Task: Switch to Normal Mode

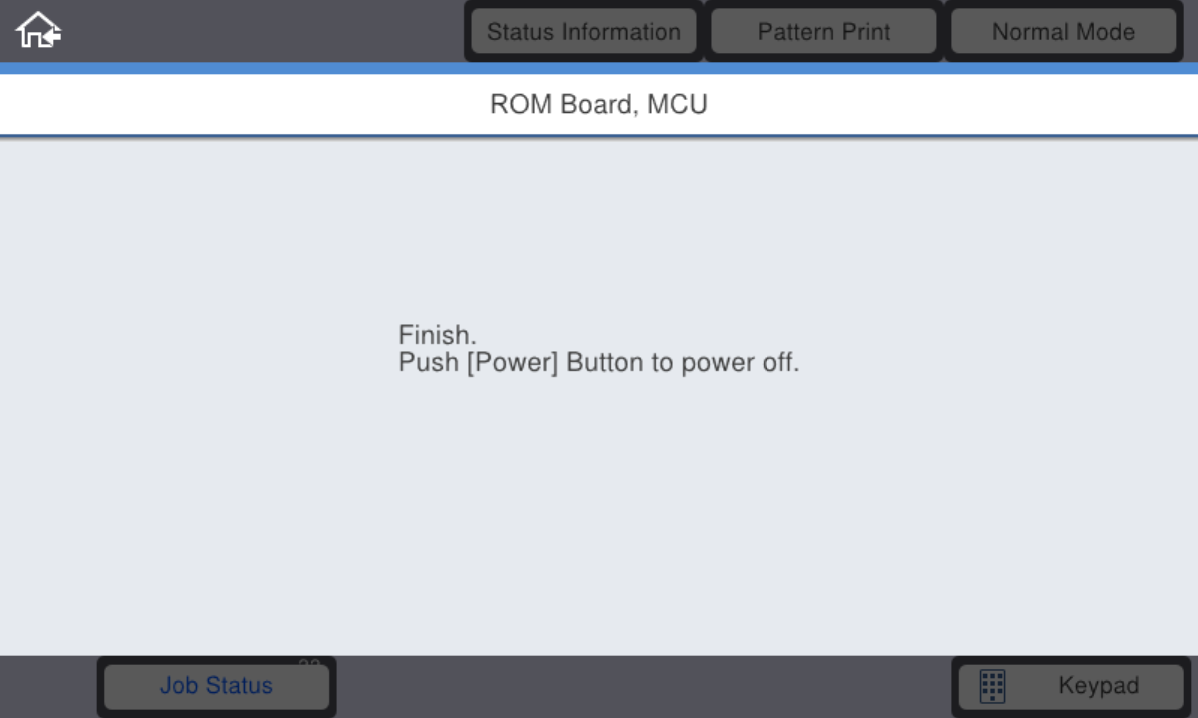Action: 1063,31
